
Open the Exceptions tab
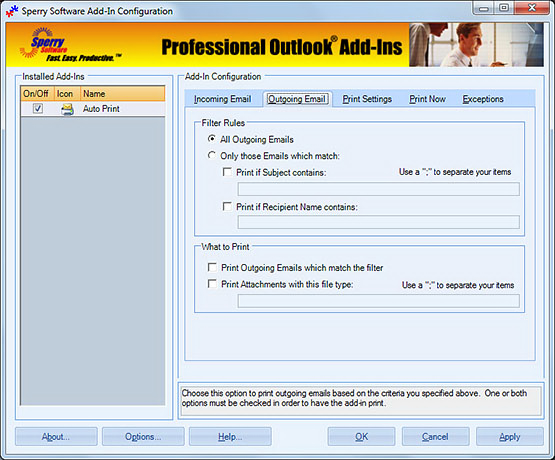(483, 99)
